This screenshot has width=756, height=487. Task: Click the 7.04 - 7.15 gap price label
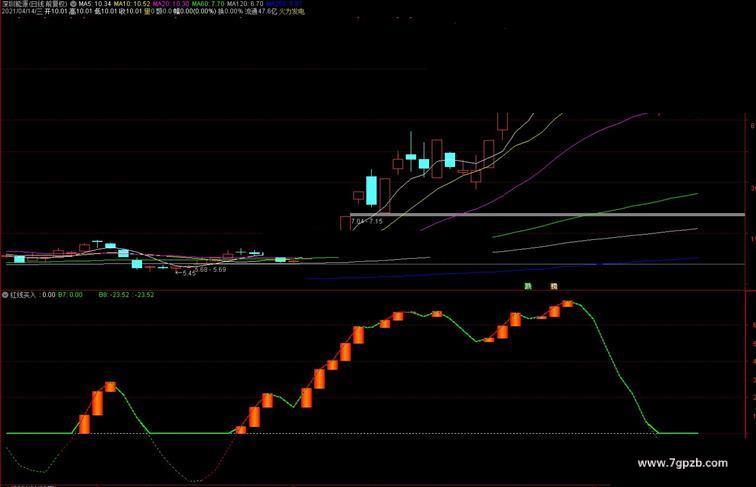point(367,221)
